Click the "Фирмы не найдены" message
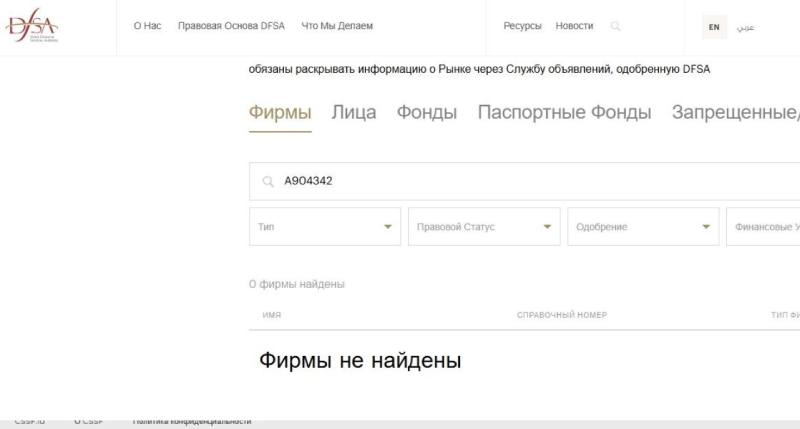Viewport: 800px width, 429px height. 360,361
